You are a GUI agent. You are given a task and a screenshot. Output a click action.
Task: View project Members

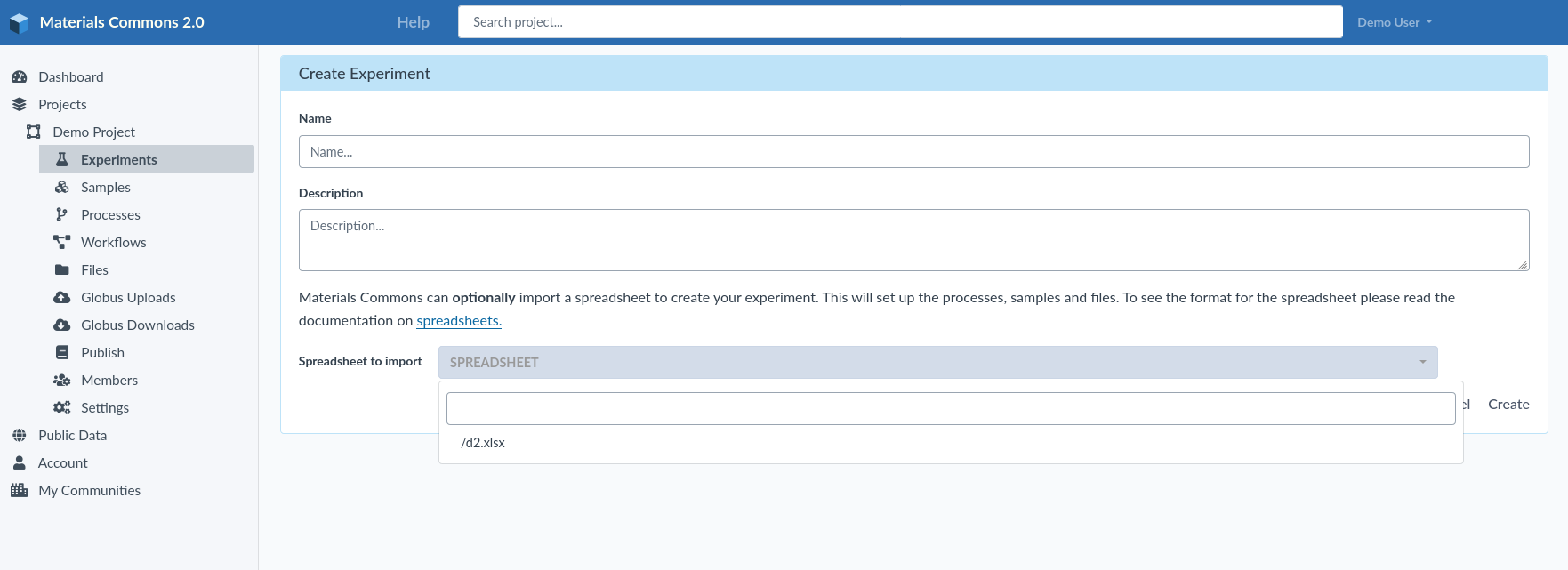pos(109,381)
